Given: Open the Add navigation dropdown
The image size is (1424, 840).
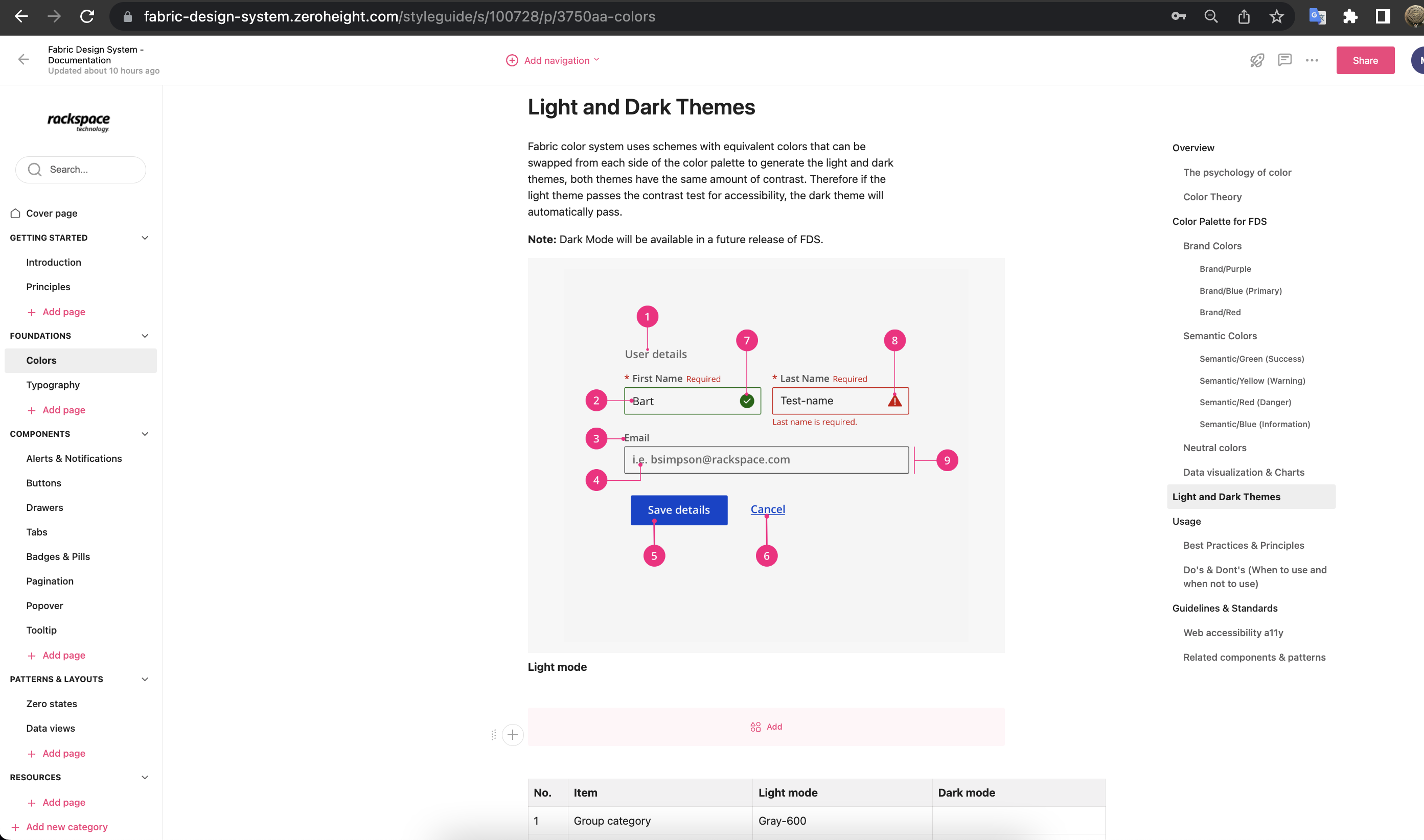Looking at the screenshot, I should coord(552,60).
